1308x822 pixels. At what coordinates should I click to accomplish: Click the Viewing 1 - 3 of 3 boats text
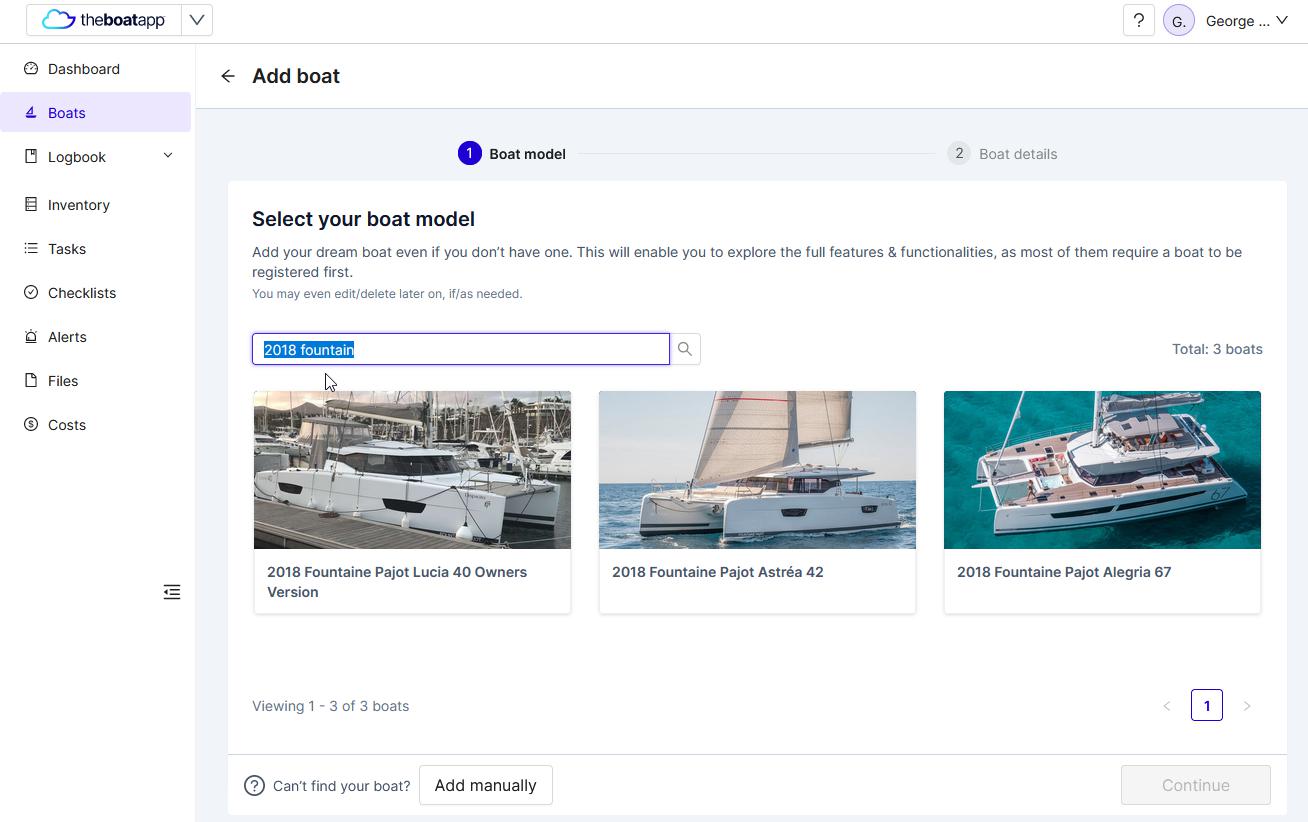coord(331,706)
